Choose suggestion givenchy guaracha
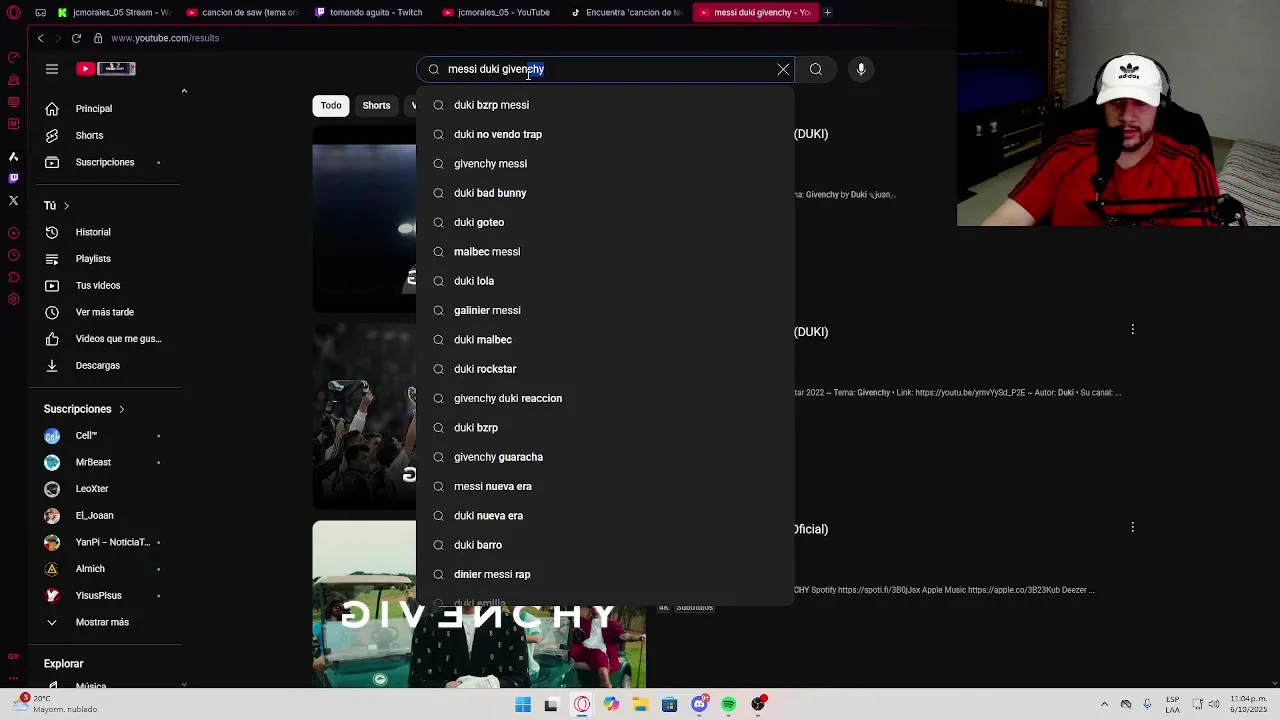This screenshot has height=720, width=1280. pyautogui.click(x=606, y=457)
